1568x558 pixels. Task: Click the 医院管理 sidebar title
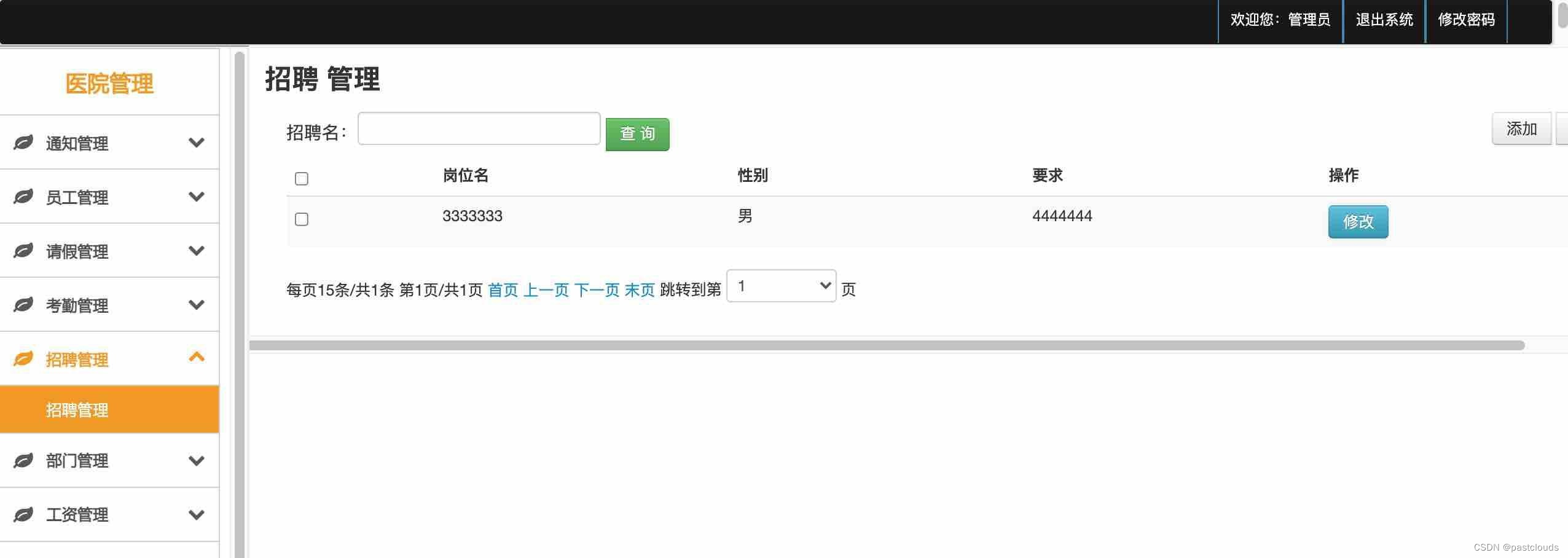tap(109, 84)
